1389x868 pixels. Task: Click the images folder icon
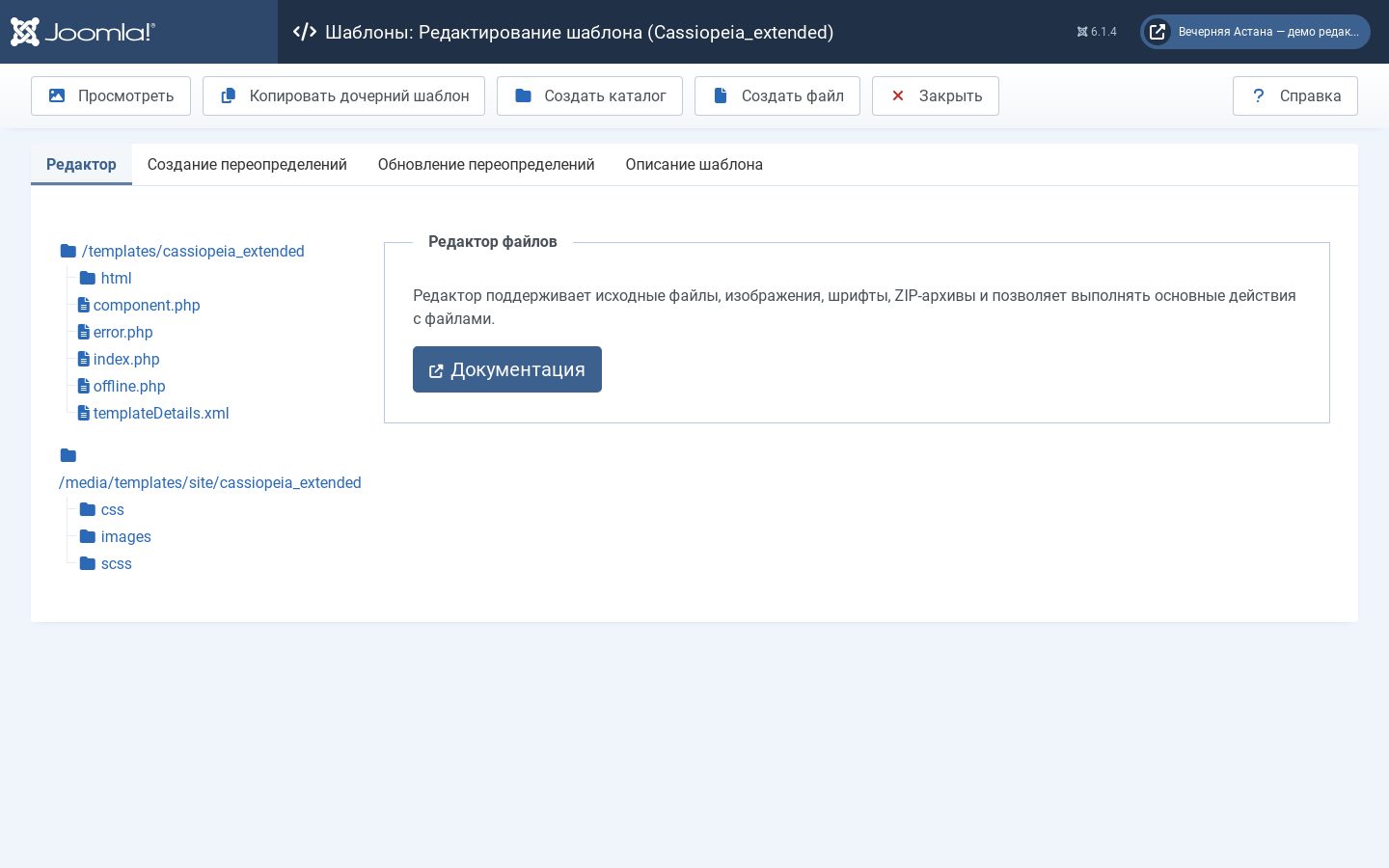(88, 536)
